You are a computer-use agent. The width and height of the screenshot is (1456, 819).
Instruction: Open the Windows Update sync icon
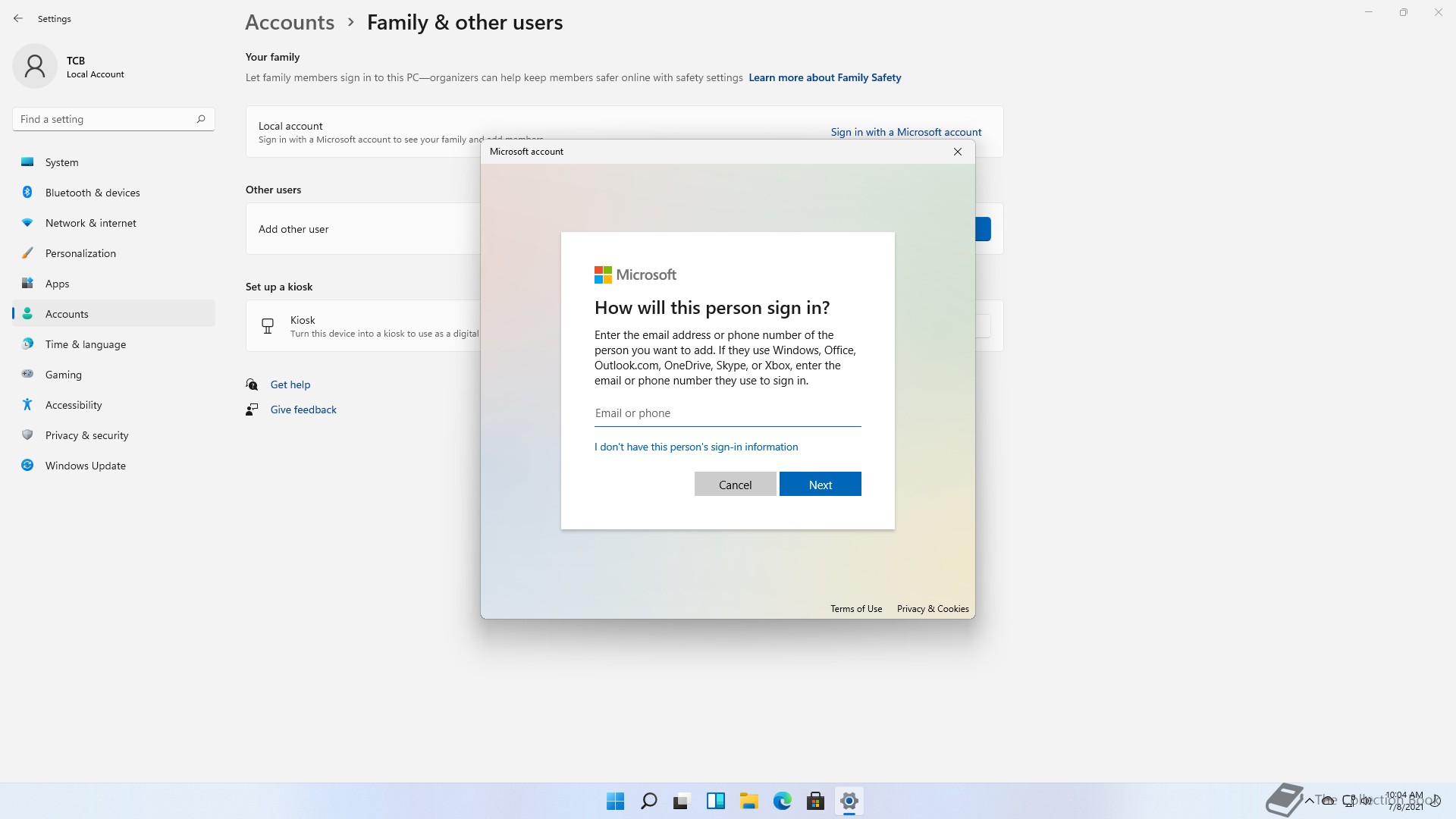coord(27,466)
